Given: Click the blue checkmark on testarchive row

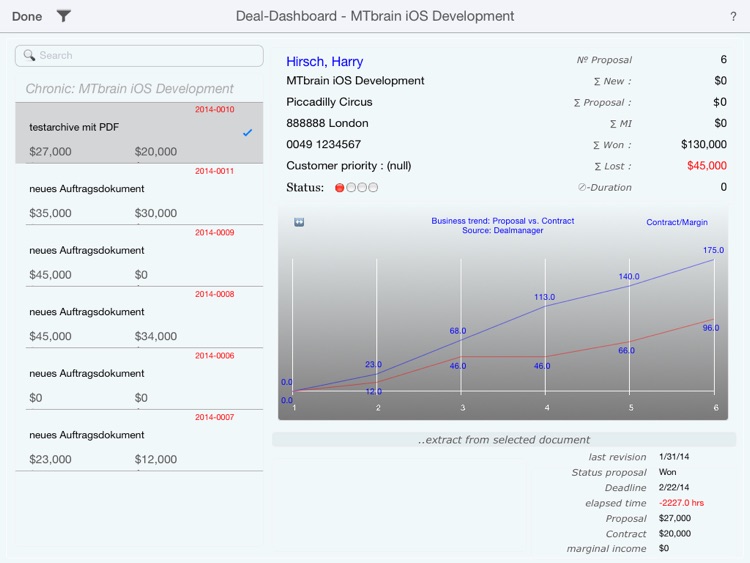Looking at the screenshot, I should 247,132.
